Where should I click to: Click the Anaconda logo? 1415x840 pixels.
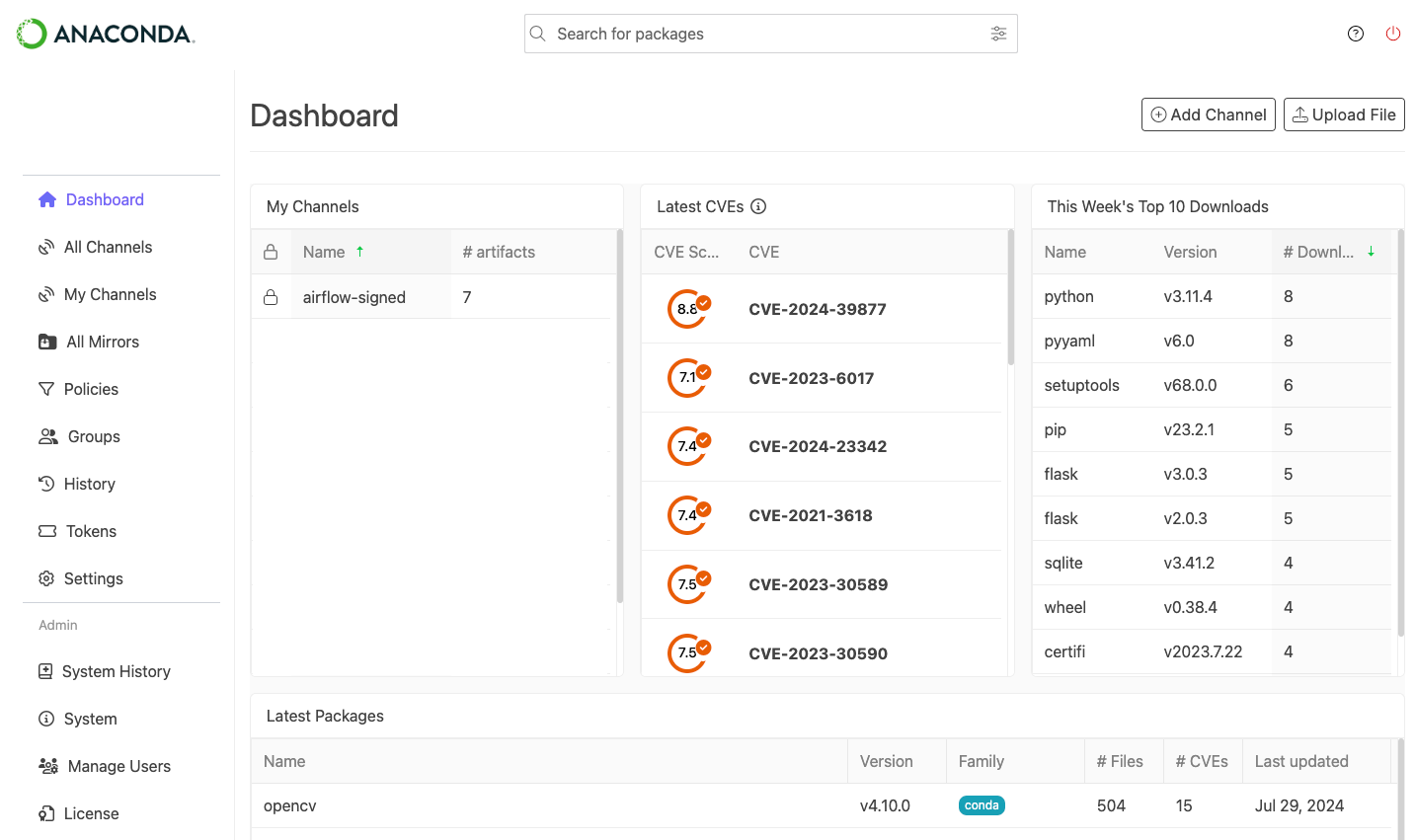(106, 34)
